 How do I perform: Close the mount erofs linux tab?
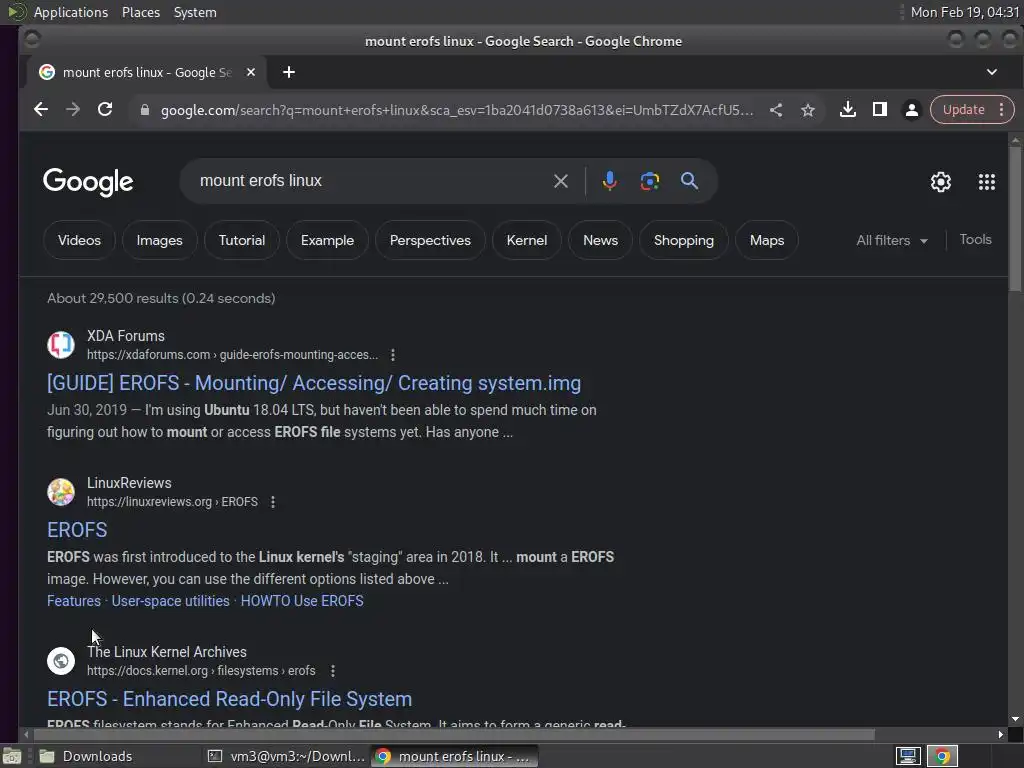coord(251,72)
